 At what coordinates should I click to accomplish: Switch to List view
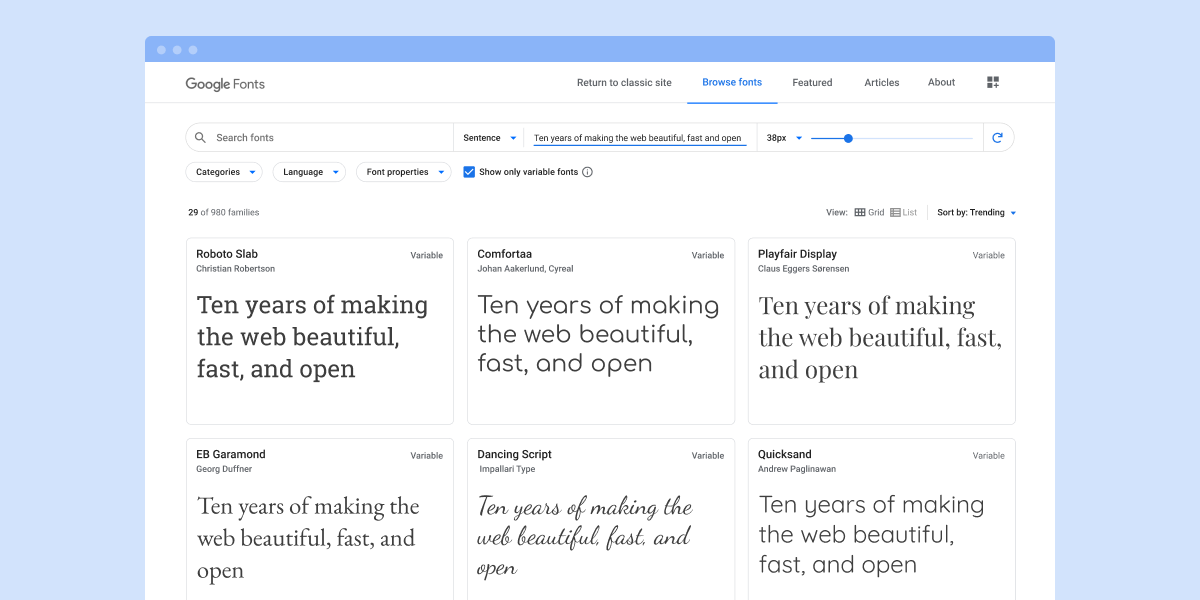coord(903,213)
